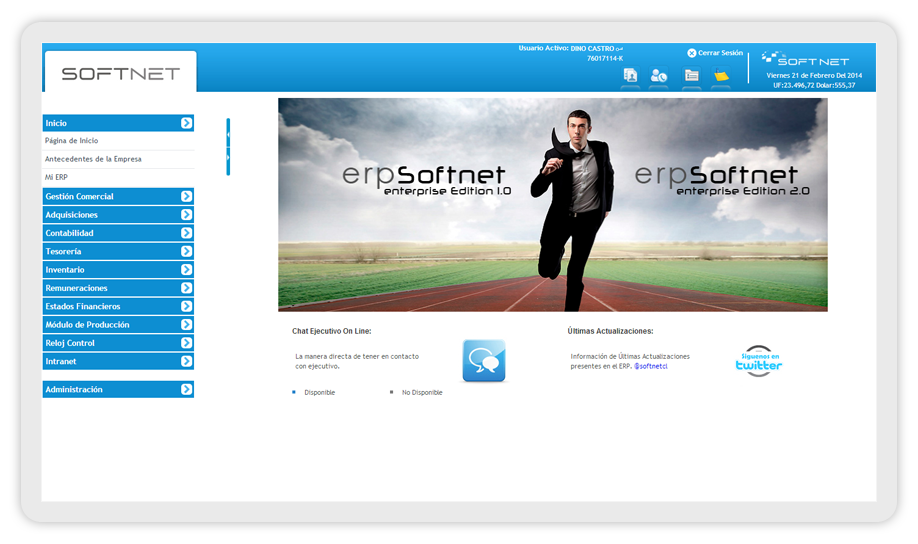This screenshot has width=918, height=544.
Task: Select erpSoftnet enterprise Edition 1.0 banner text
Action: pyautogui.click(x=426, y=180)
